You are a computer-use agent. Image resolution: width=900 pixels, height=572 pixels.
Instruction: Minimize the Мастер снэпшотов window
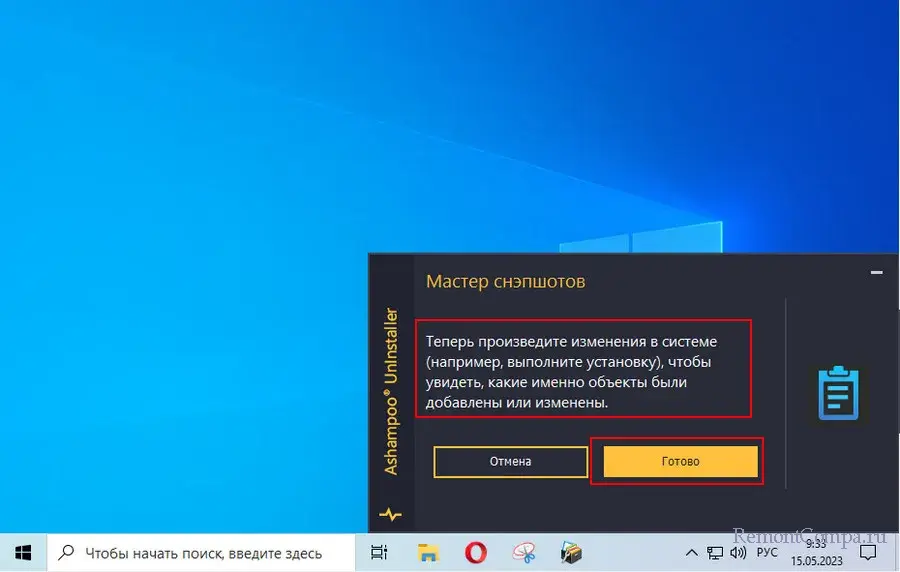pos(876,272)
